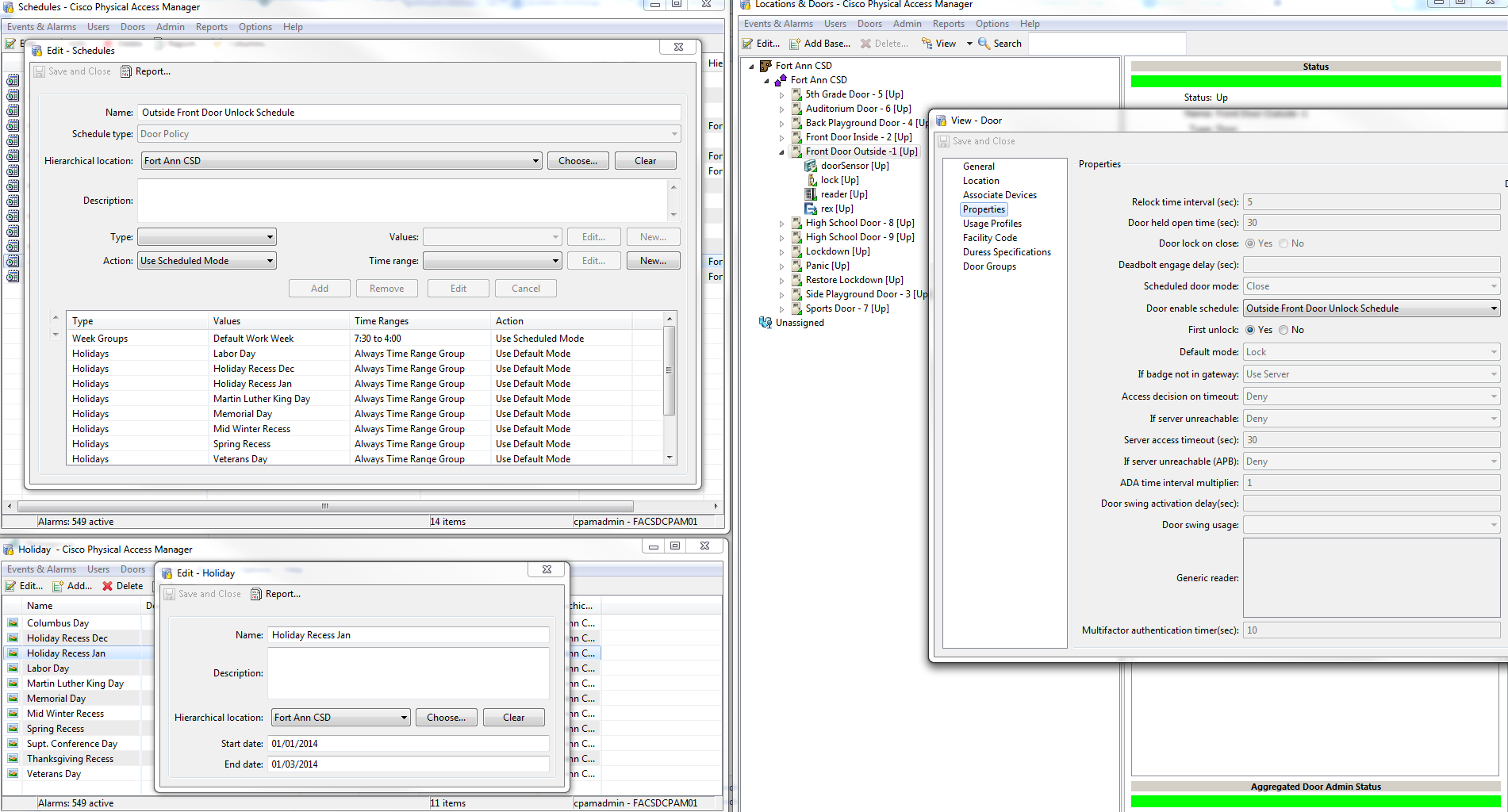Click Choose button in Edit Schedules
1508x812 pixels.
click(578, 161)
